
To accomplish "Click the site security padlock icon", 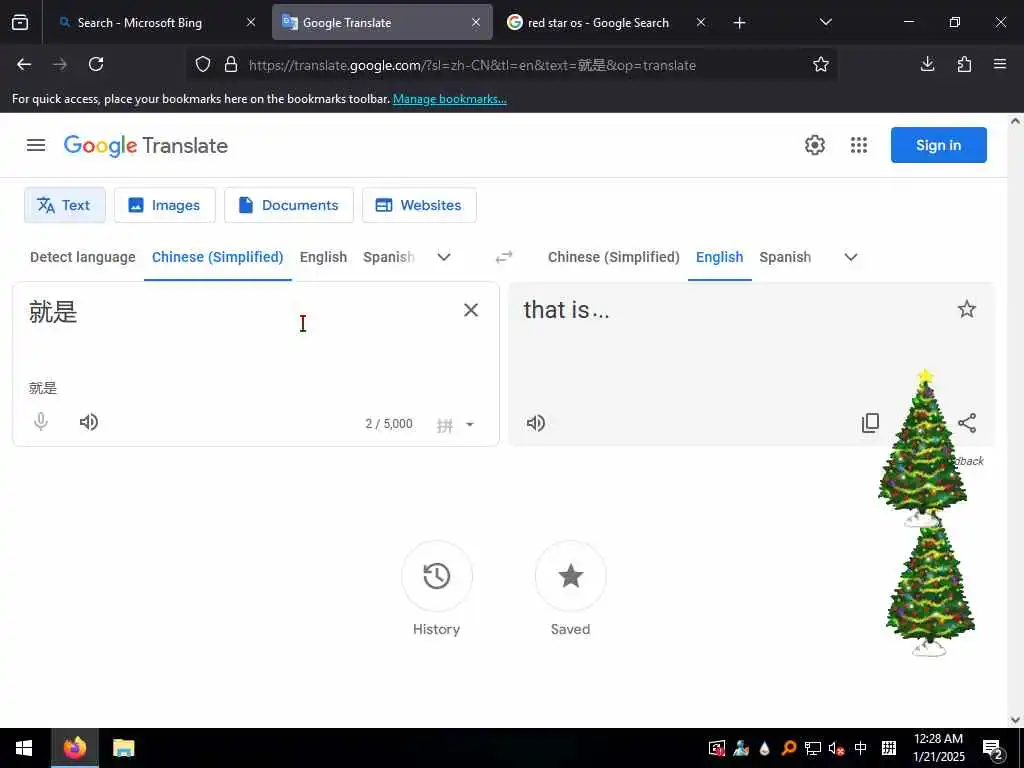I will [x=231, y=64].
